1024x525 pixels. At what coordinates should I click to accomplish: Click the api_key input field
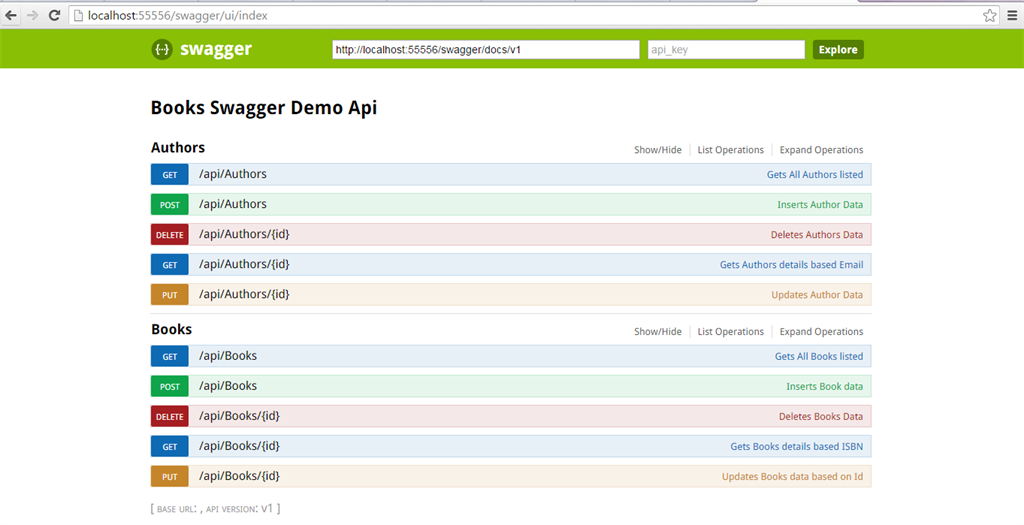click(x=726, y=49)
